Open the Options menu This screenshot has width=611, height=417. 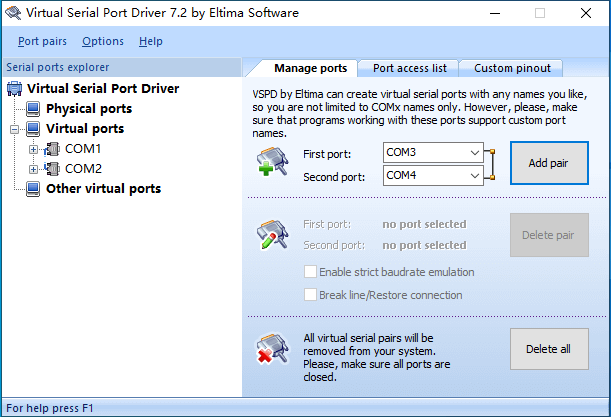click(103, 41)
